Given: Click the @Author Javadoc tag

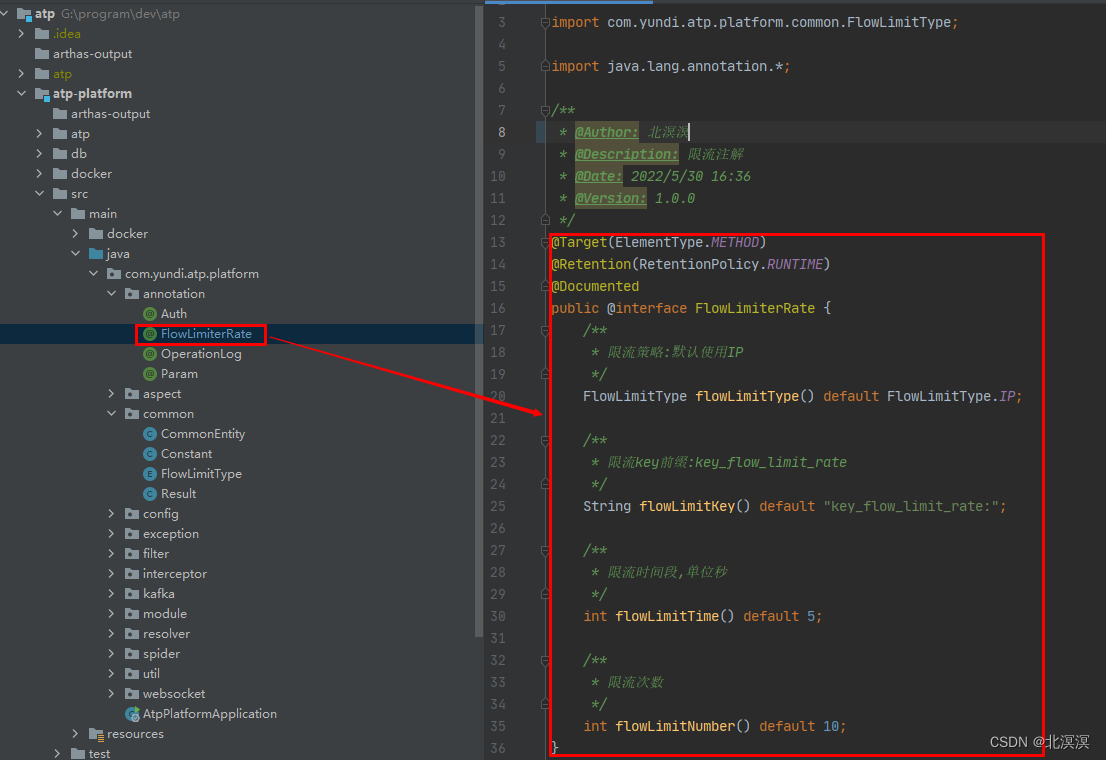Looking at the screenshot, I should point(607,132).
